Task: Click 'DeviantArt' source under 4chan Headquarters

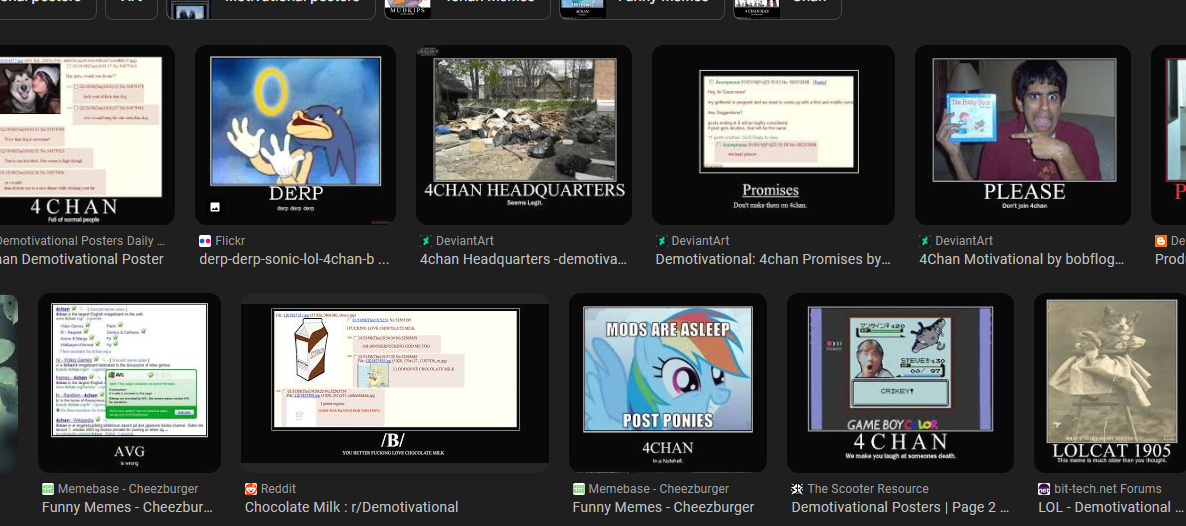Action: pos(464,241)
